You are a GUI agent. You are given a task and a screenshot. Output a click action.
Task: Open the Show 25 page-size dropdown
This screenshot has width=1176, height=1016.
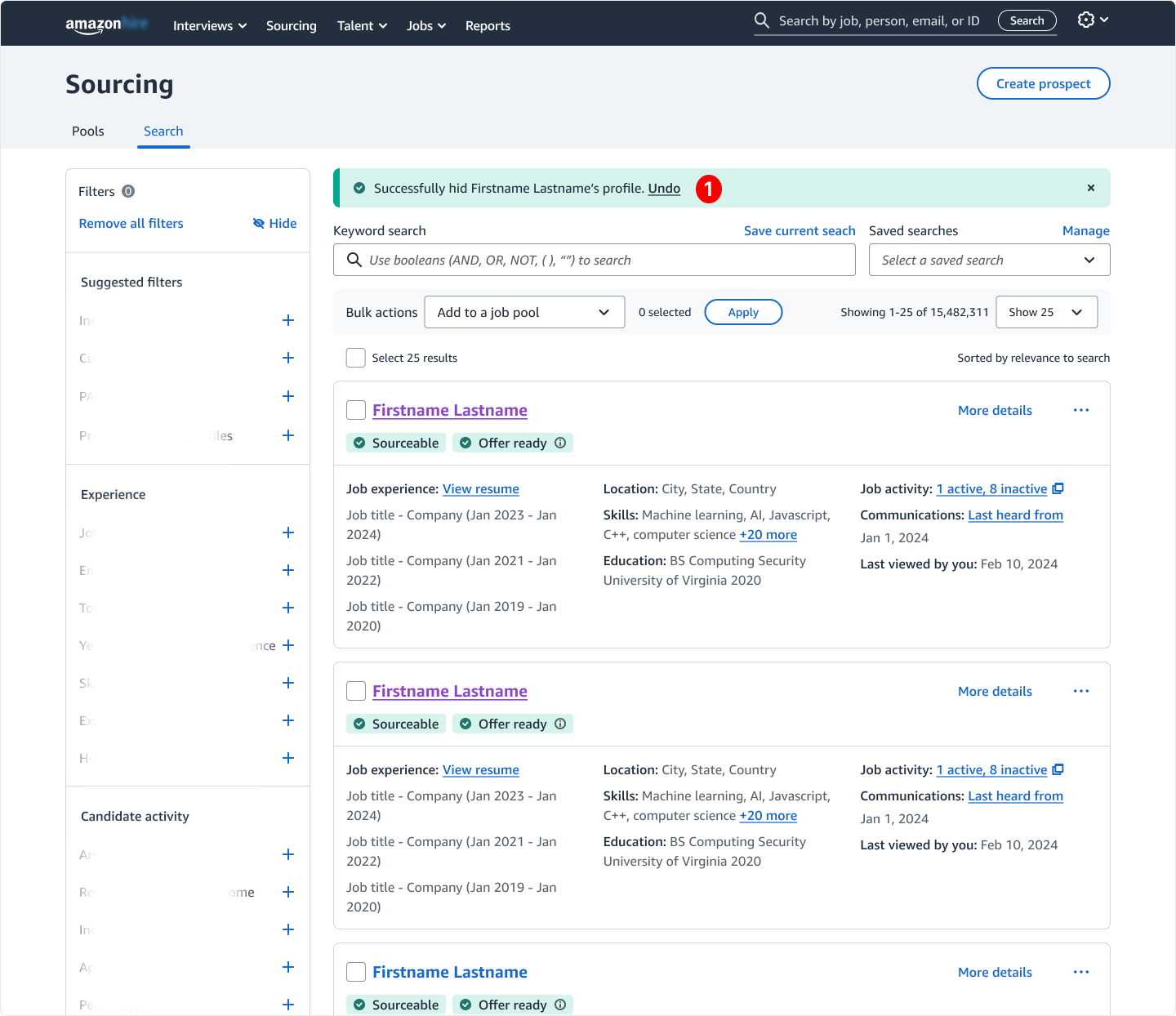1046,312
